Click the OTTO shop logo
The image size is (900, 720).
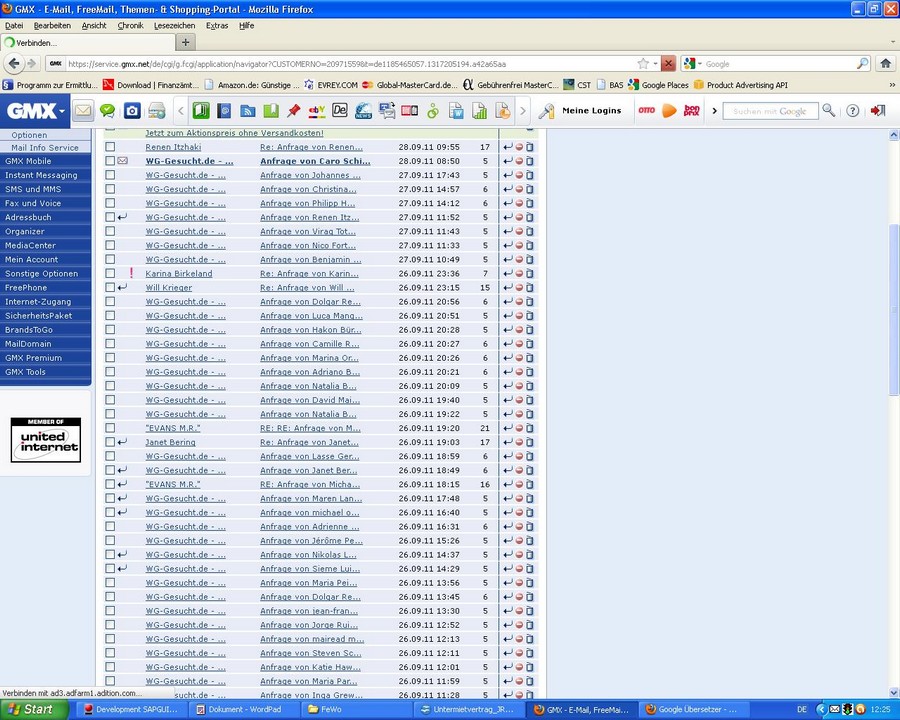pos(647,111)
